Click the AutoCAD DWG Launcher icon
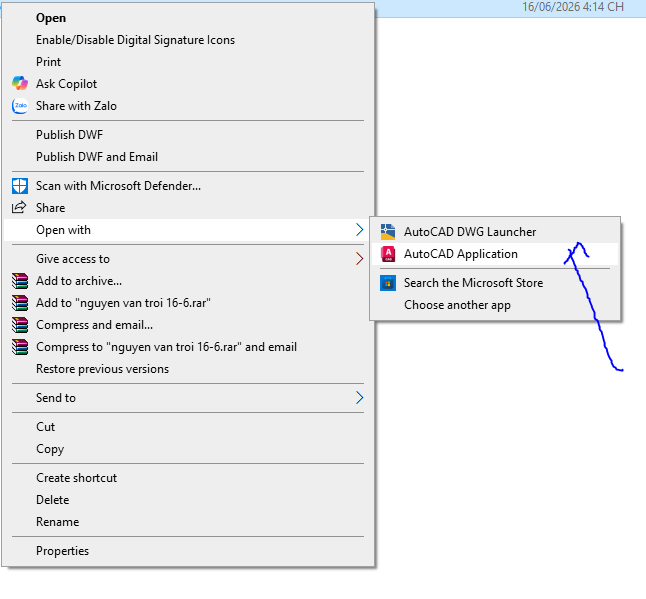646x599 pixels. (388, 232)
